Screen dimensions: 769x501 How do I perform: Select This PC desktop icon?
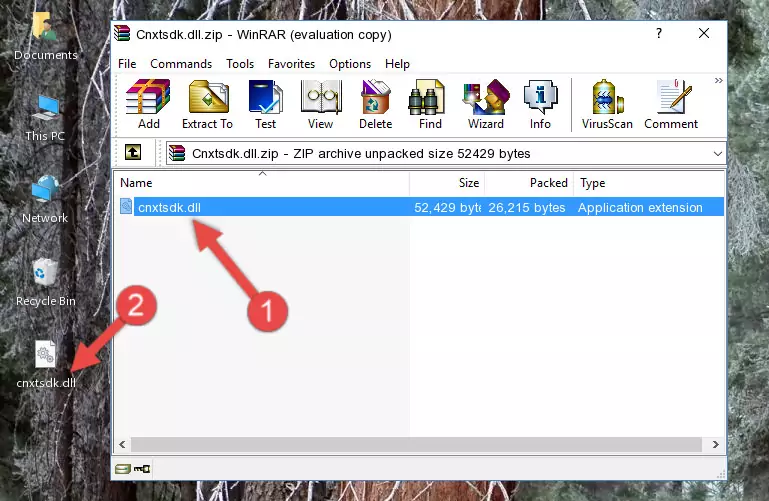click(x=45, y=118)
